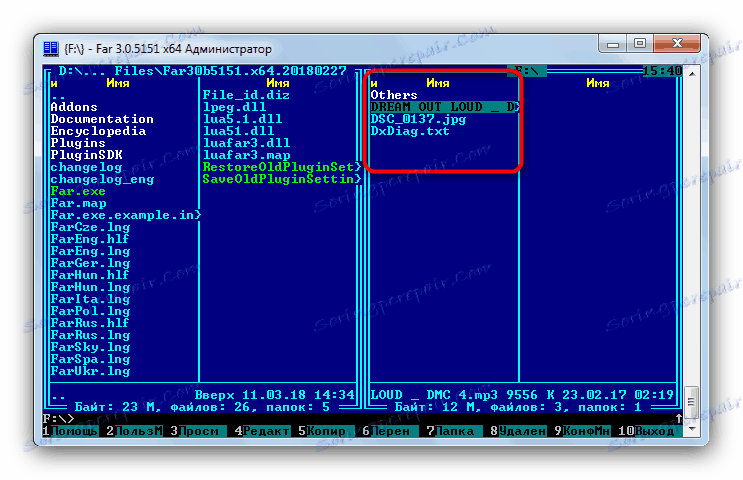The image size is (743, 480).
Task: Select the SaveOldPluginSettin file
Action: pos(282,179)
